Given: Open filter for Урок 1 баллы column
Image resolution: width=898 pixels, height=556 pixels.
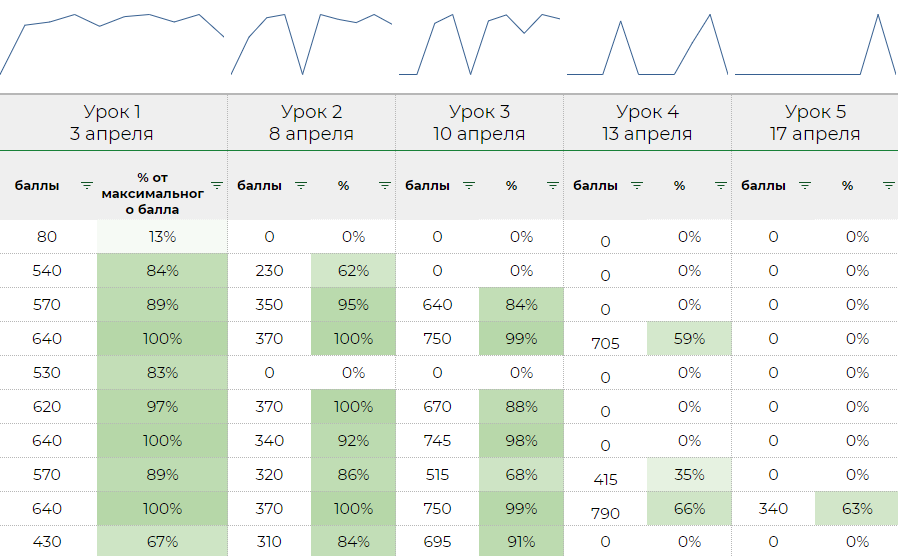Looking at the screenshot, I should click(86, 185).
